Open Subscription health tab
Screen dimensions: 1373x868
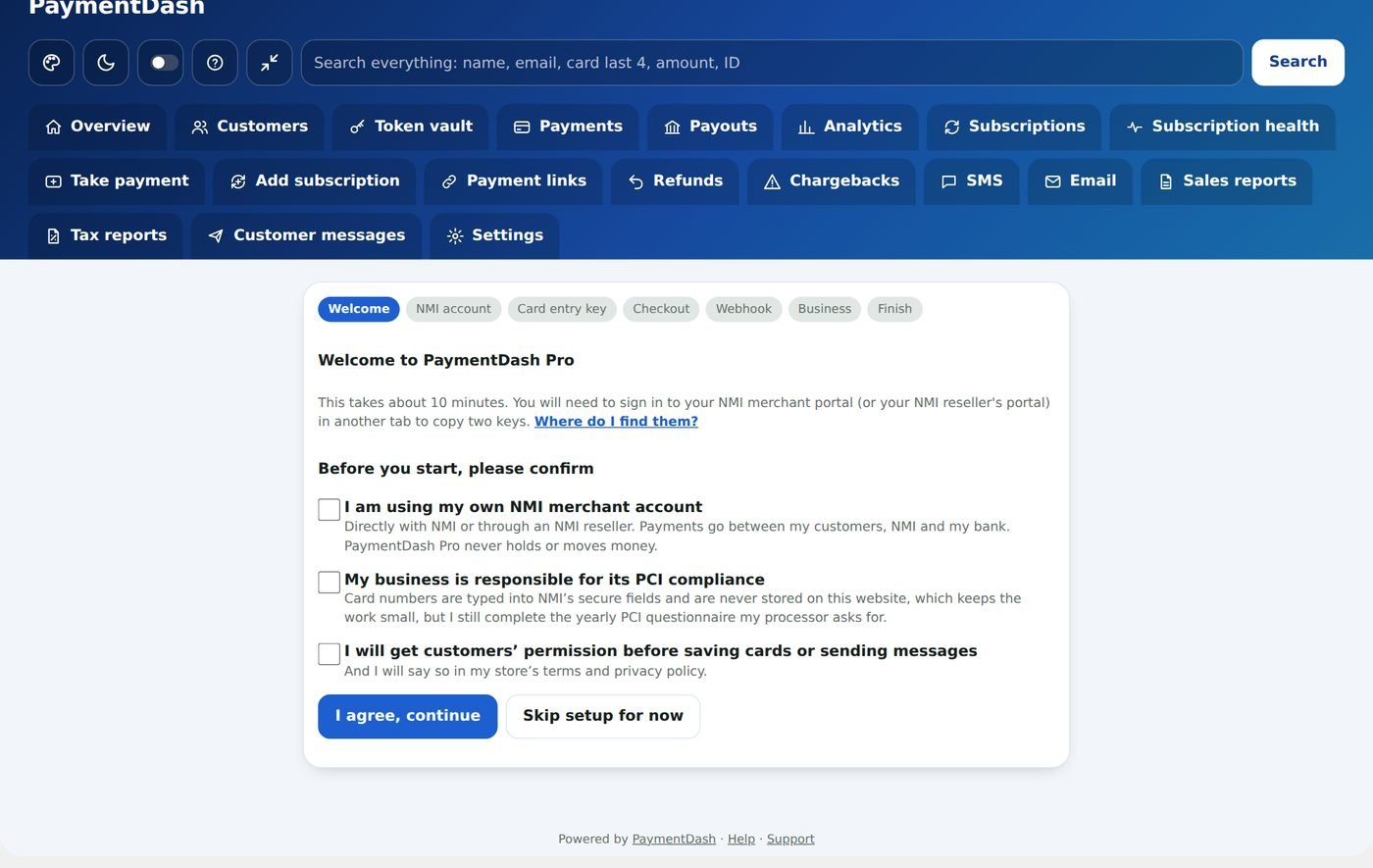[1223, 127]
